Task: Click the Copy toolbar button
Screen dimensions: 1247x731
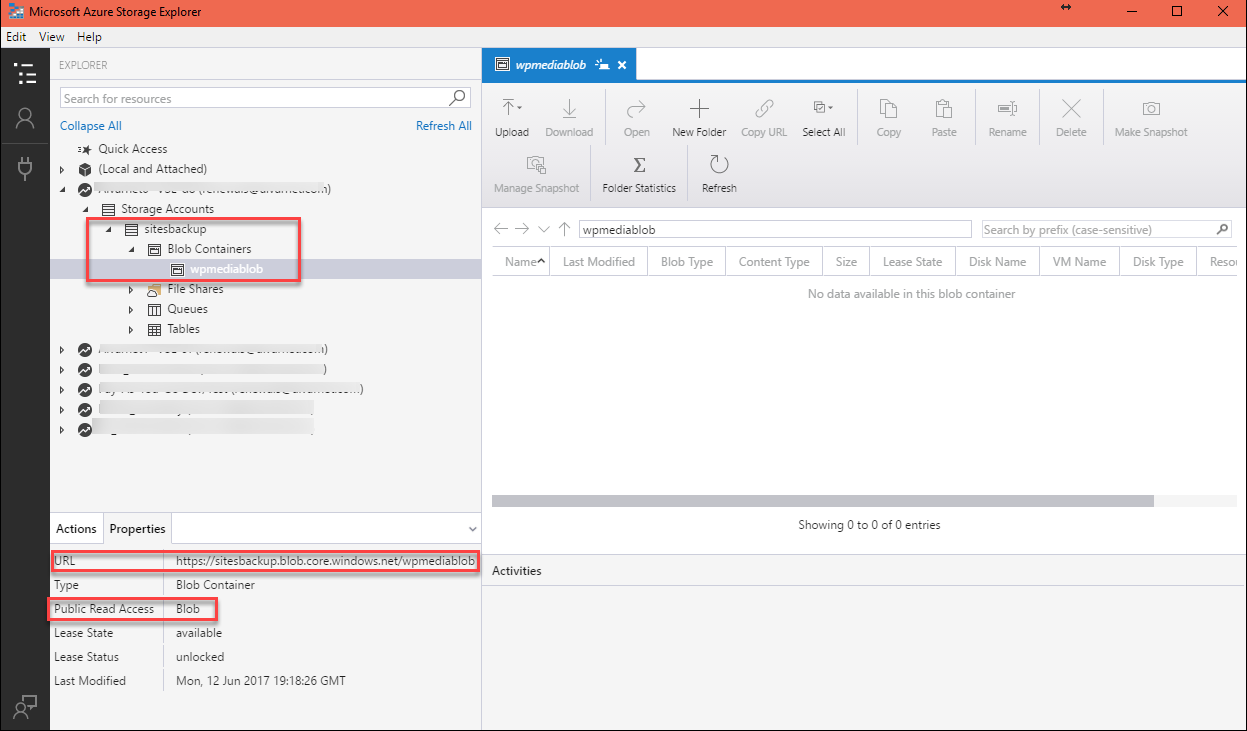Action: point(888,118)
